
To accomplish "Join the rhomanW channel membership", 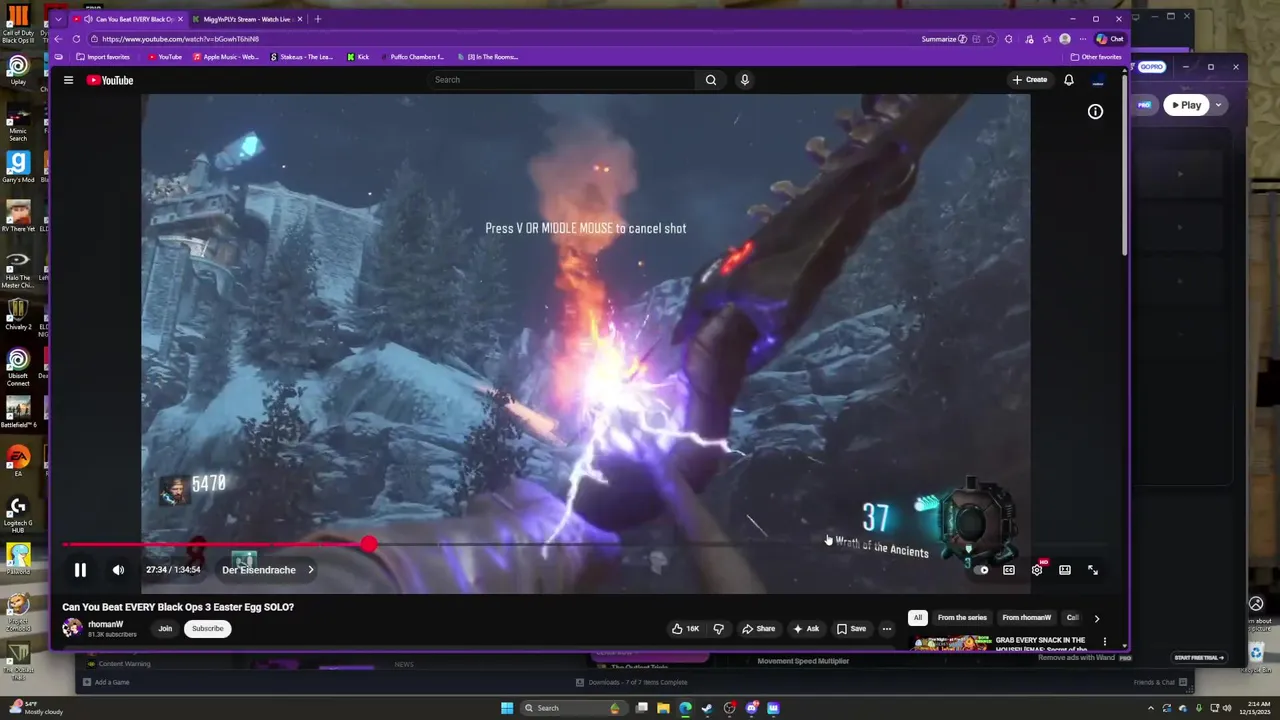I will 165,628.
